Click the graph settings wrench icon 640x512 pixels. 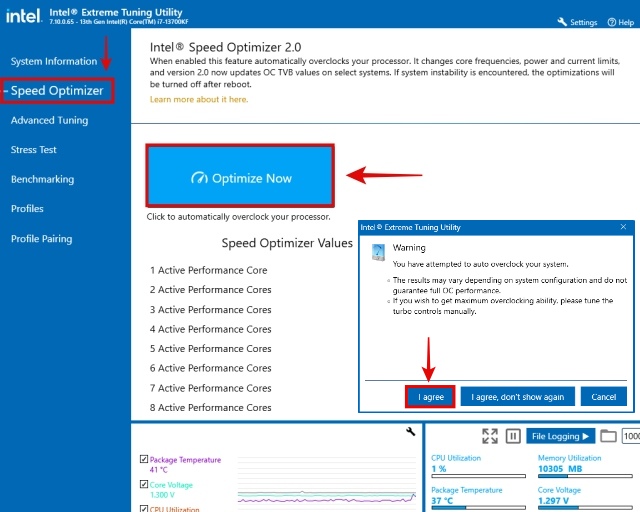410,431
